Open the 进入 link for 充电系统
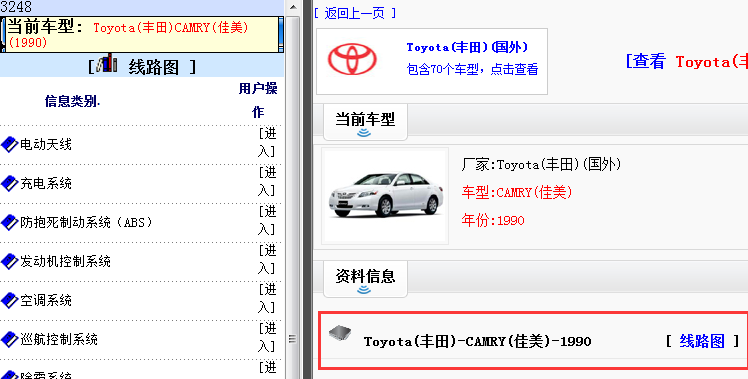The image size is (748, 379). [267, 181]
